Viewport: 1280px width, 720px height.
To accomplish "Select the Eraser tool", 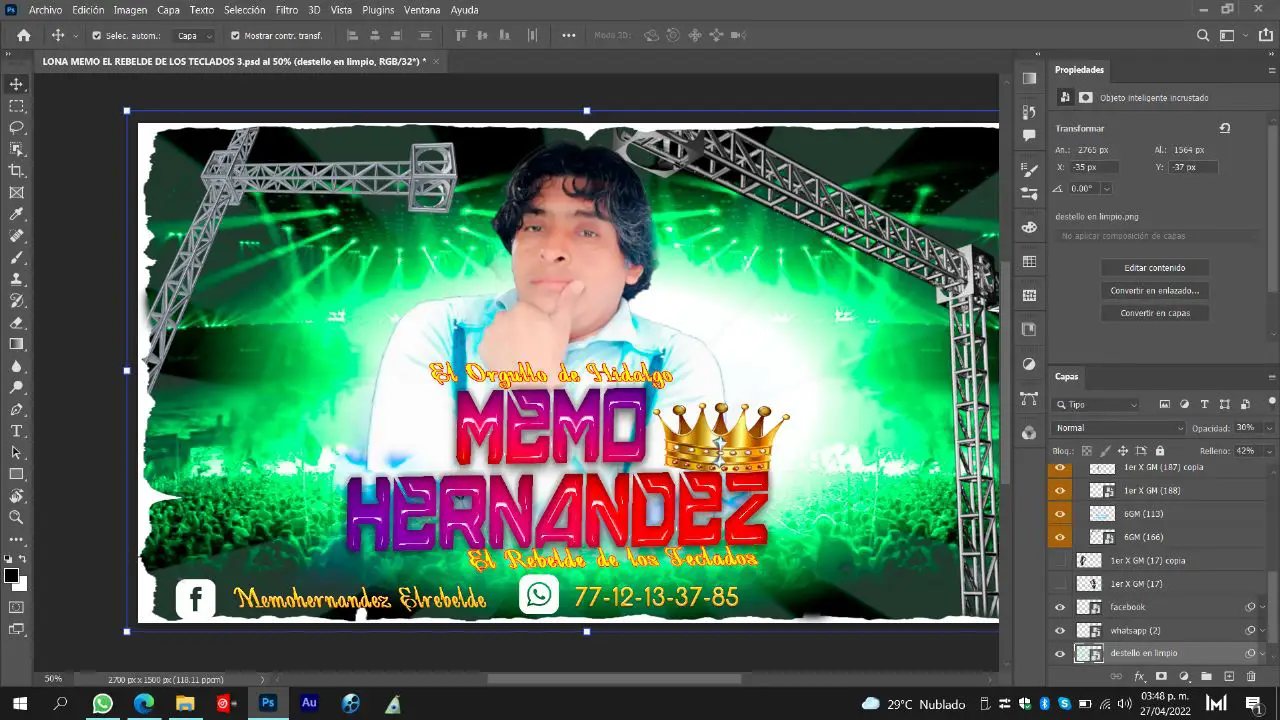I will coord(17,323).
